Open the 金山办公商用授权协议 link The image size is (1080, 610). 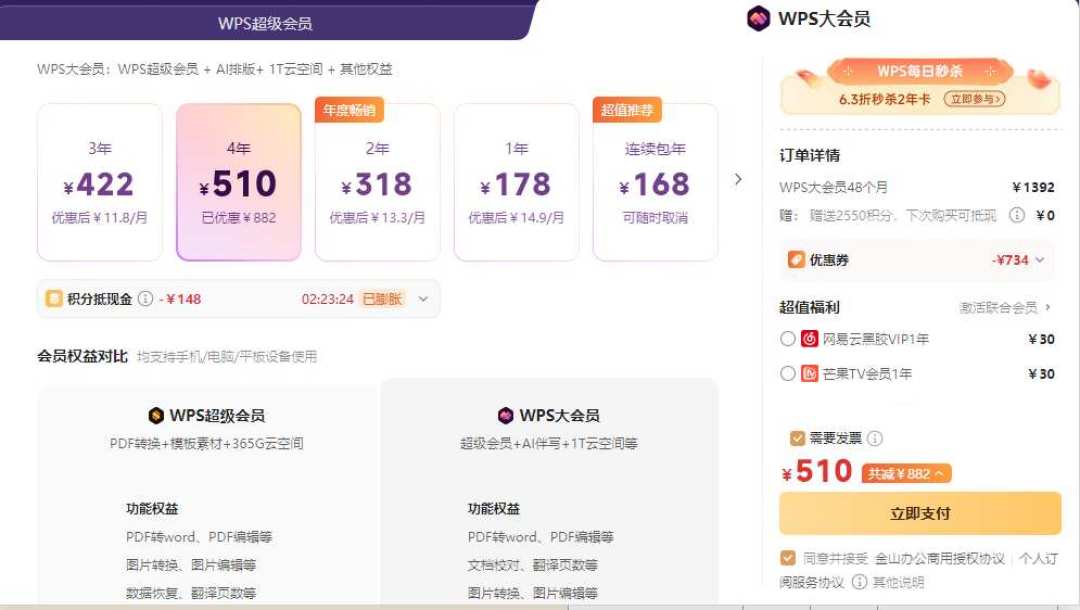coord(939,558)
